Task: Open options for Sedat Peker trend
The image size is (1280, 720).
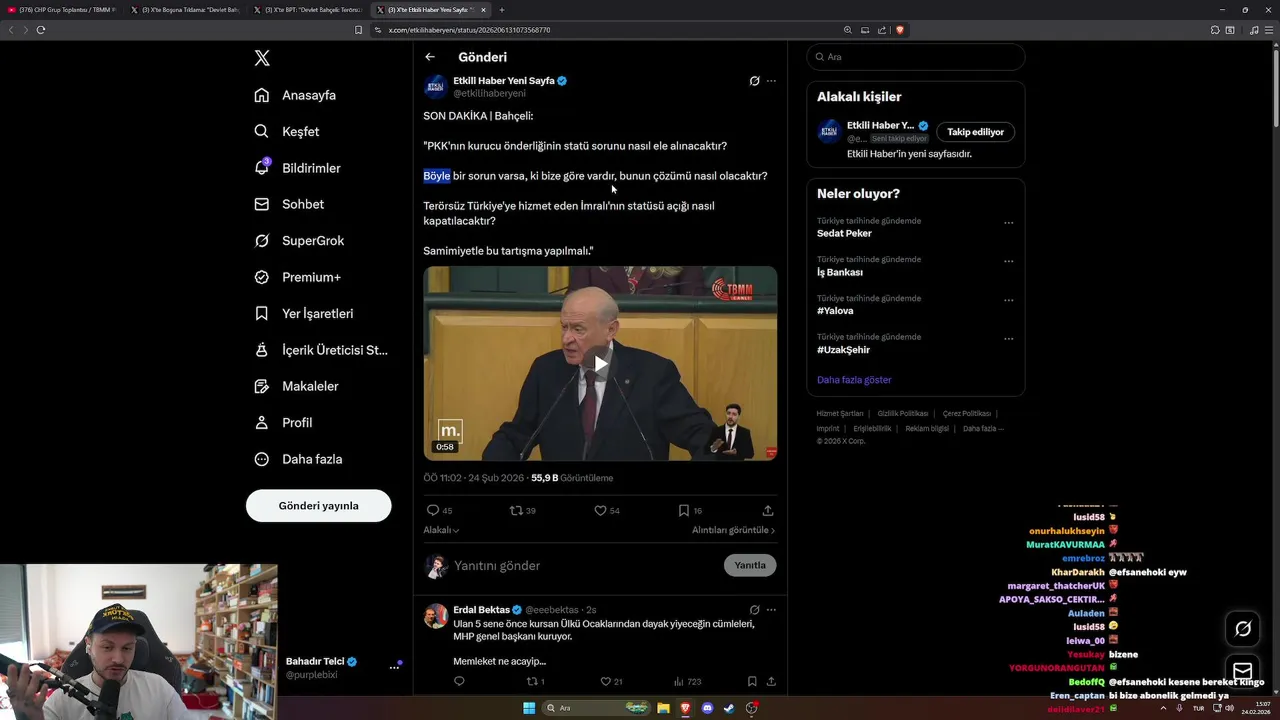Action: click(1008, 223)
